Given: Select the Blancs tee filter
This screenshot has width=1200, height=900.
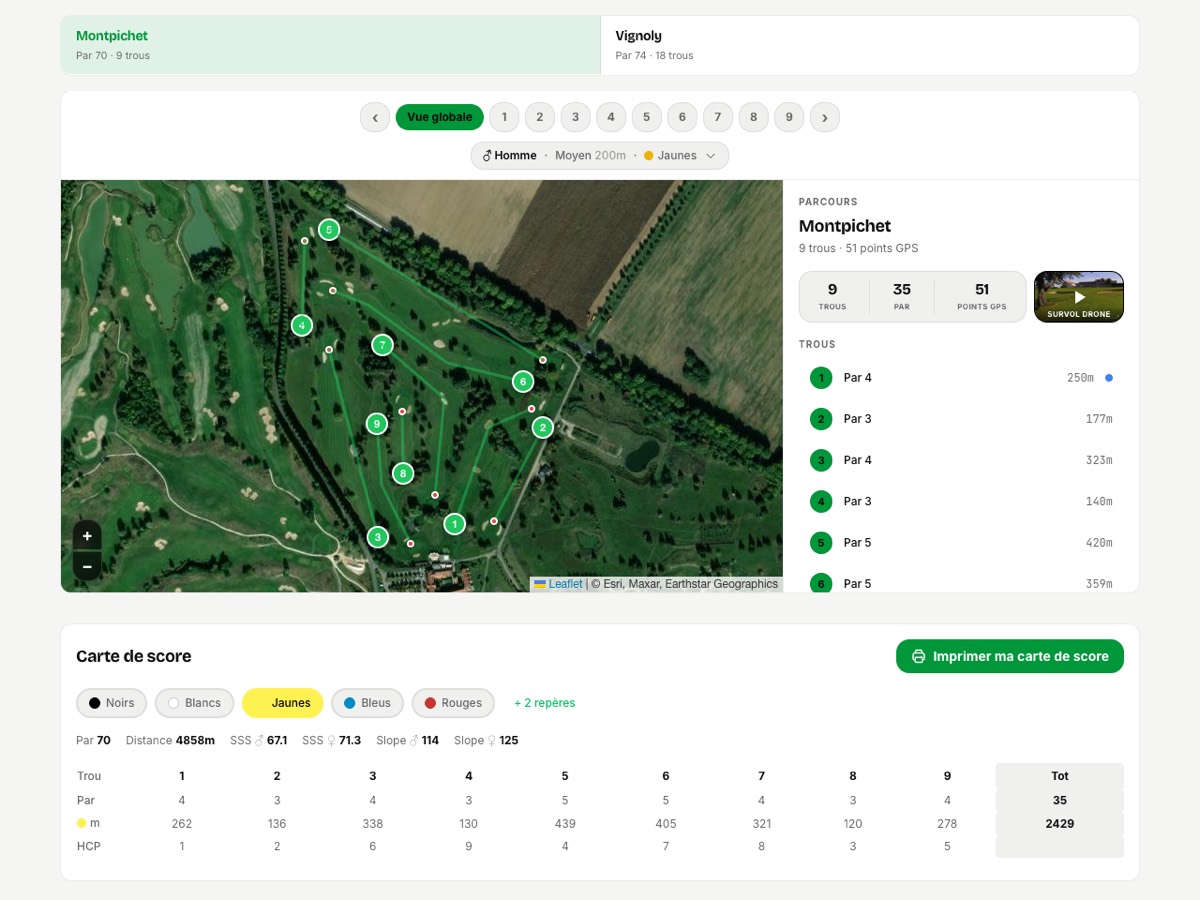Looking at the screenshot, I should coord(194,703).
